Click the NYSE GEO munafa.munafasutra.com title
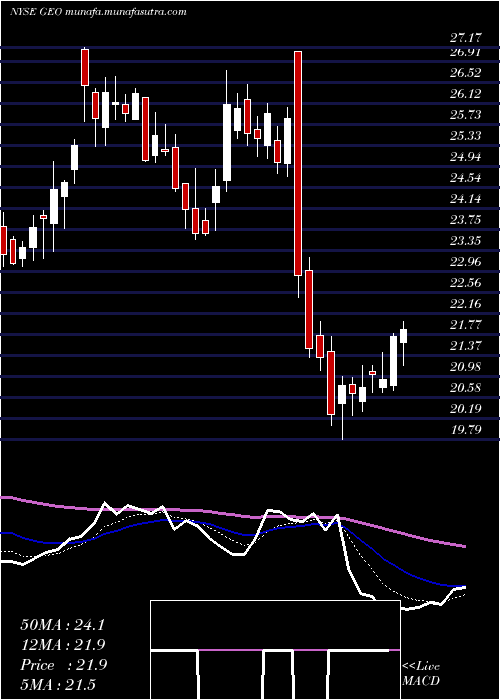Screen dimensions: 500x700 click(98, 12)
